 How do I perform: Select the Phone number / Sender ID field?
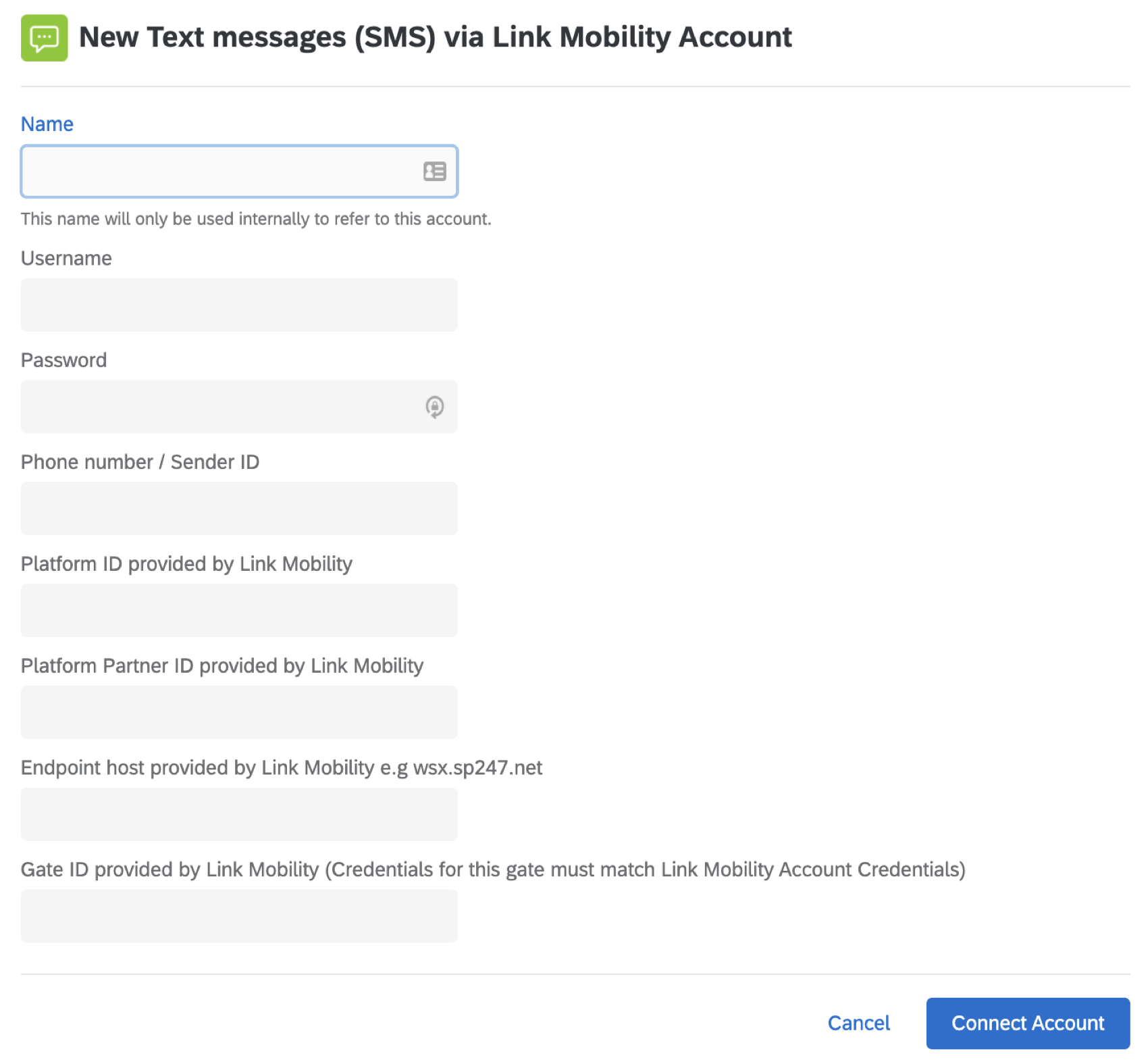pyautogui.click(x=239, y=508)
